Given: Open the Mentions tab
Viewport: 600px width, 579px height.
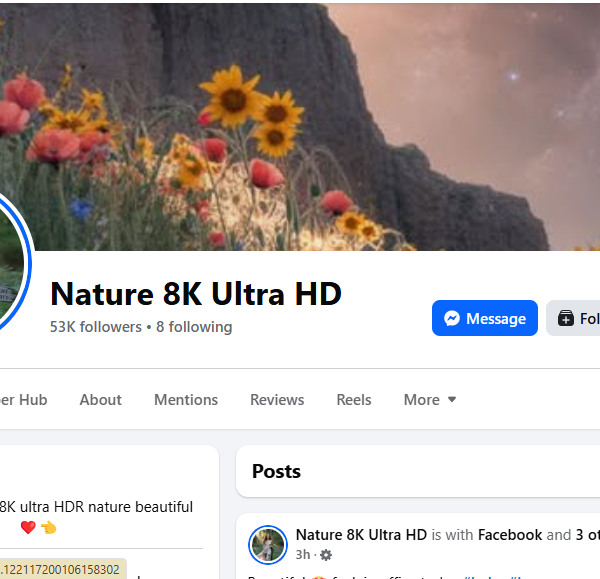Looking at the screenshot, I should [186, 400].
